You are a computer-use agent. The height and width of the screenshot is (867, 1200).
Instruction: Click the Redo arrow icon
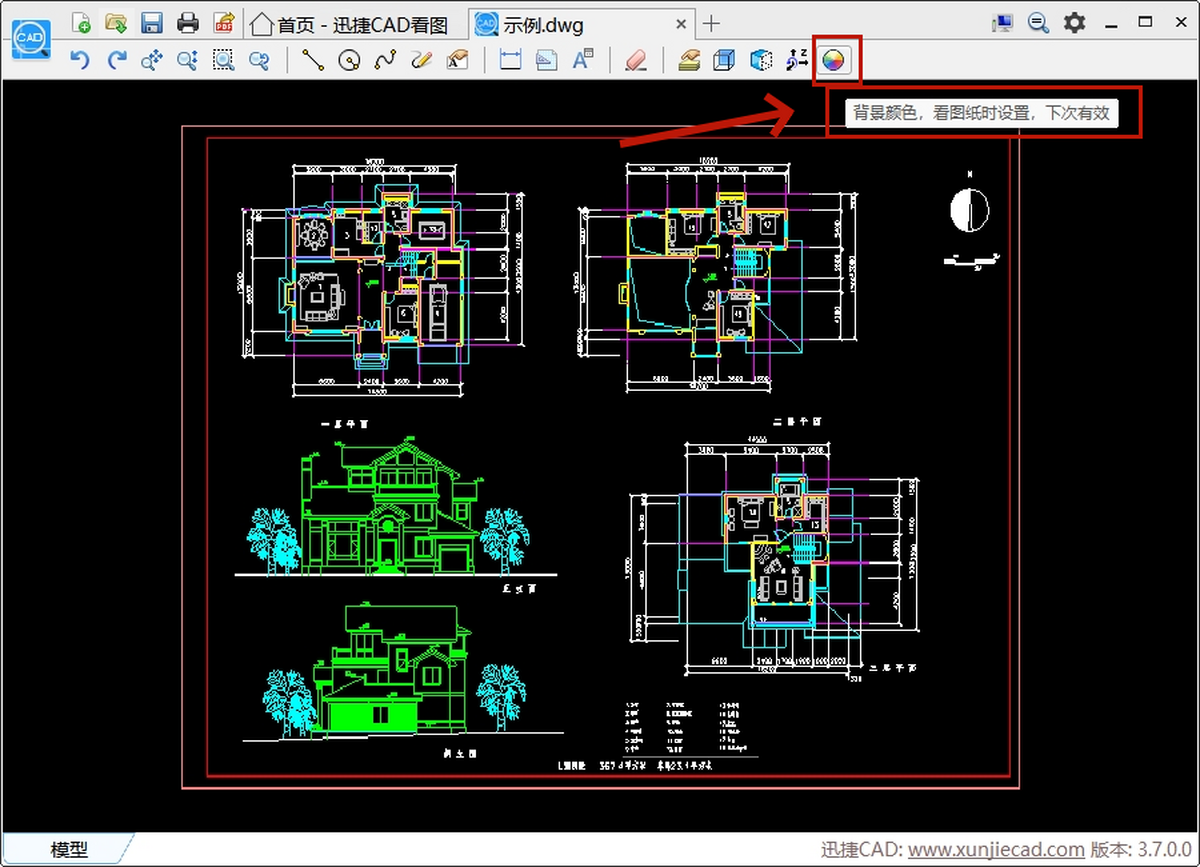tap(117, 61)
